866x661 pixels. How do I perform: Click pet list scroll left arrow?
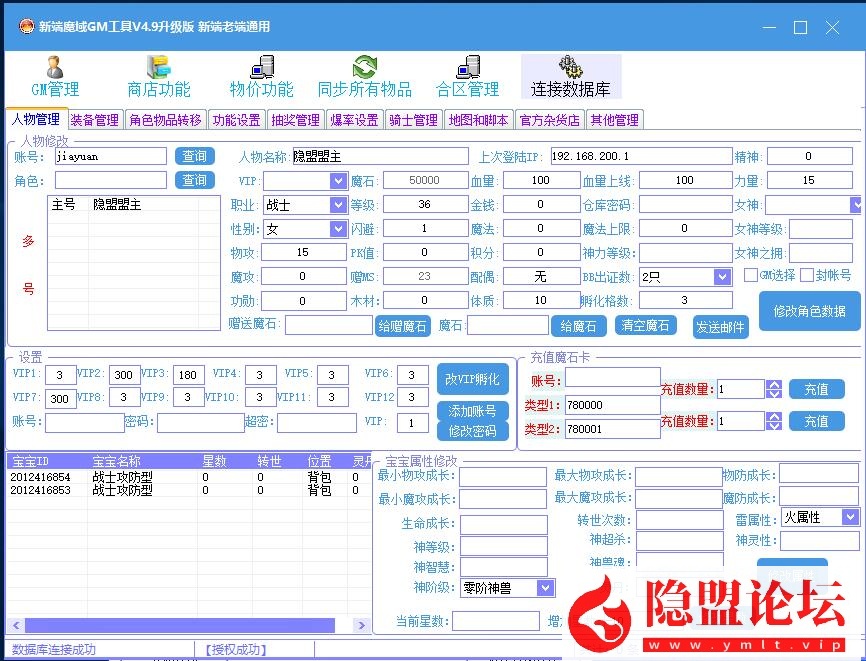[16, 625]
